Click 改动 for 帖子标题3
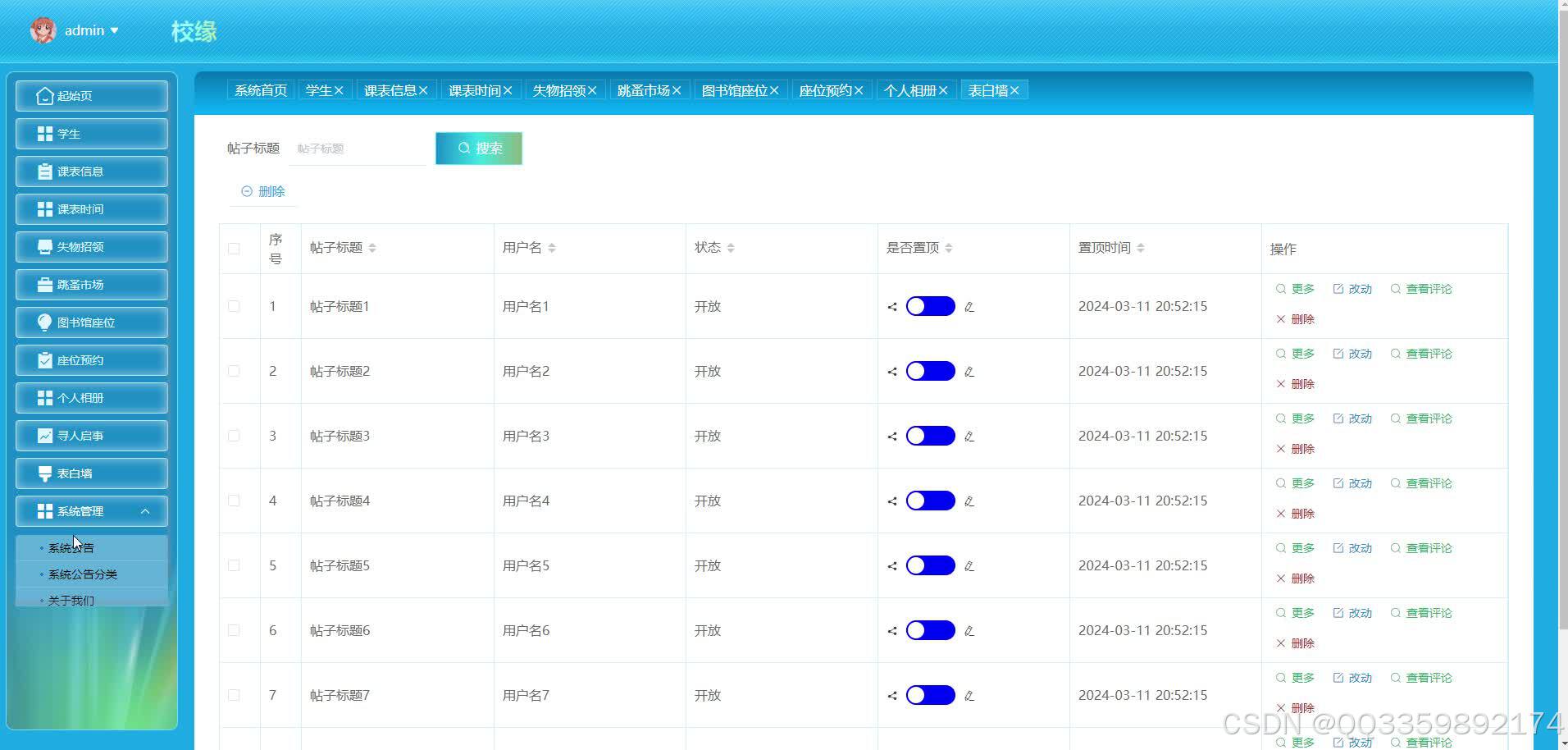The height and width of the screenshot is (750, 1568). (x=1352, y=418)
